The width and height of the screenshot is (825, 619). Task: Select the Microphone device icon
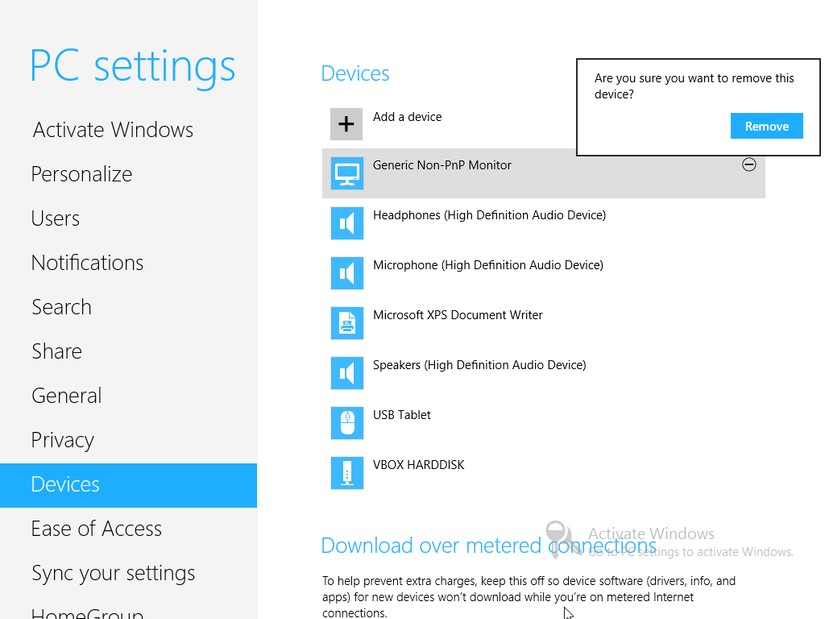(x=347, y=273)
